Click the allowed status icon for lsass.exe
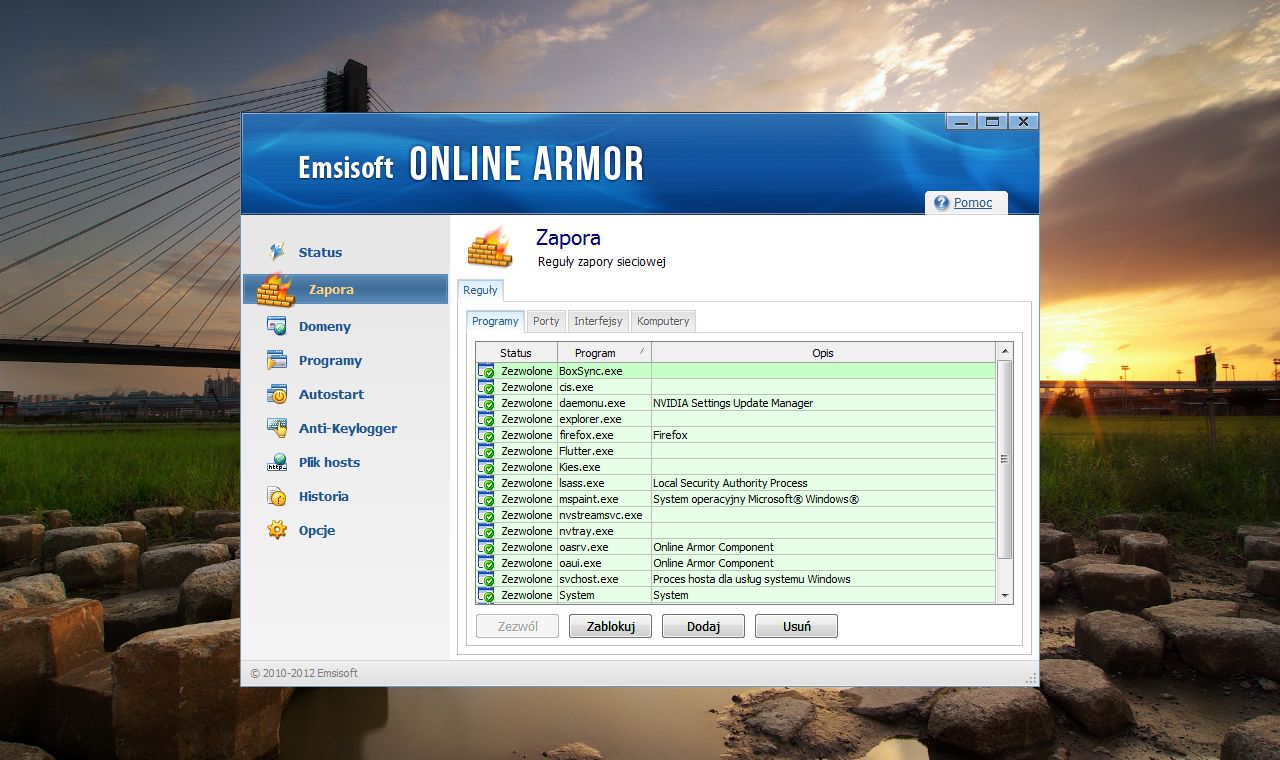1280x760 pixels. (x=487, y=483)
